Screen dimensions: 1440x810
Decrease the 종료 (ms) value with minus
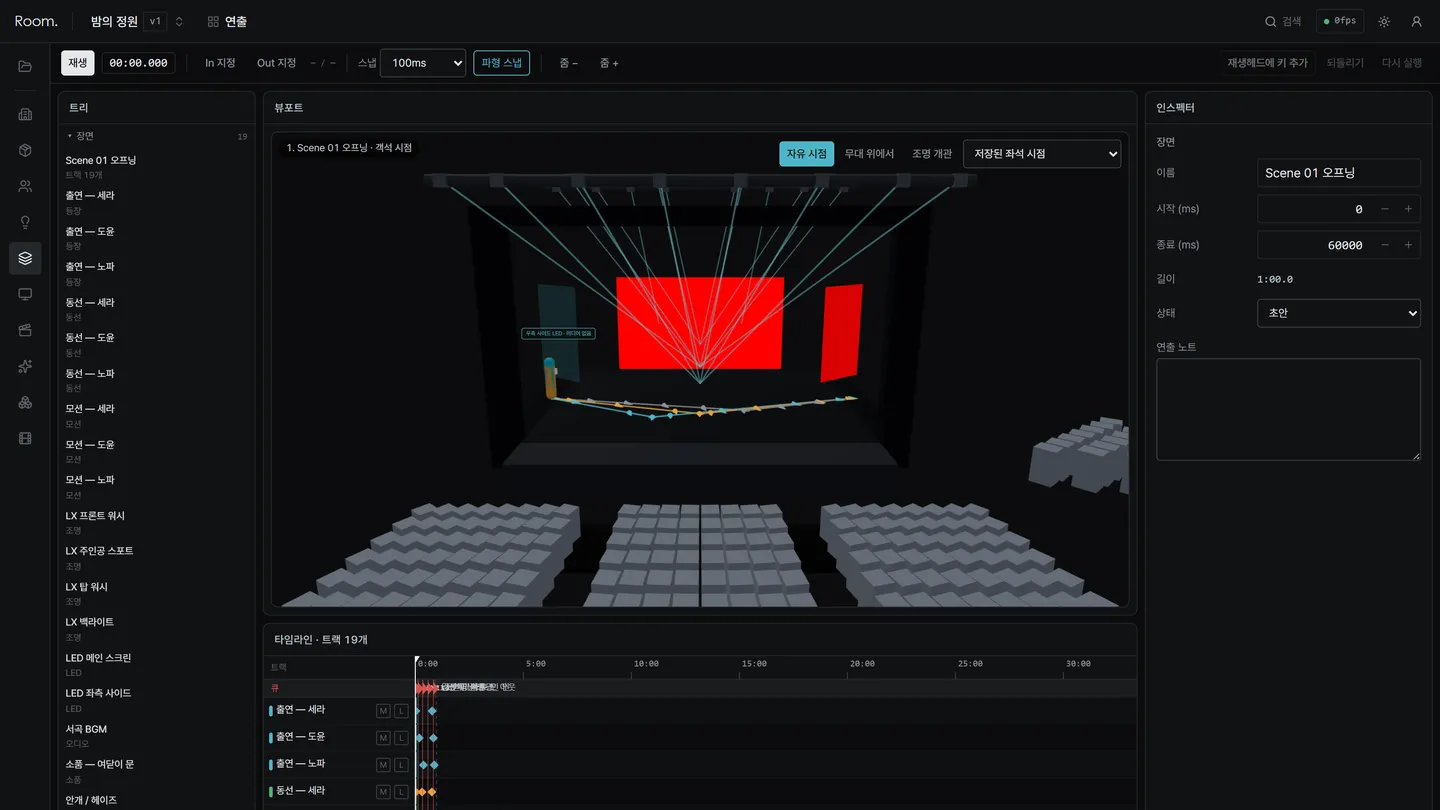[1384, 245]
